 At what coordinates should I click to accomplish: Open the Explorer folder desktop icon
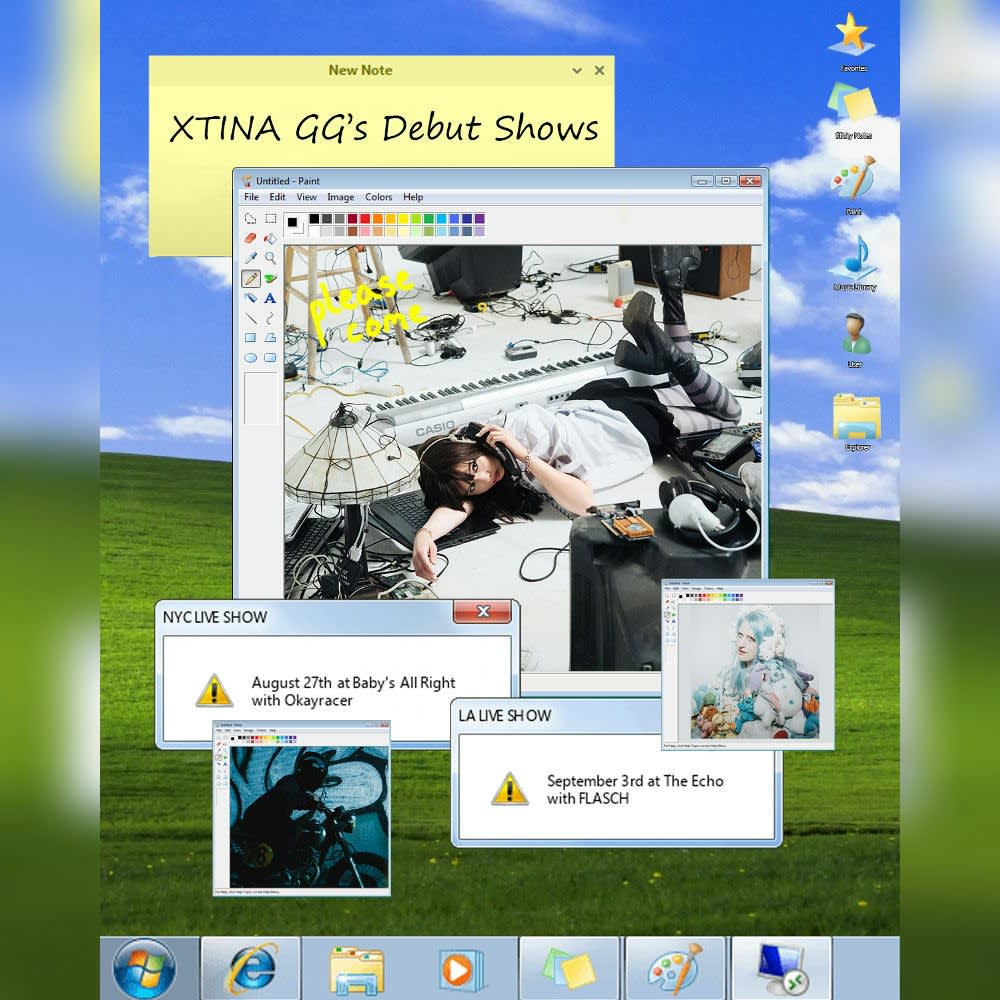(857, 422)
